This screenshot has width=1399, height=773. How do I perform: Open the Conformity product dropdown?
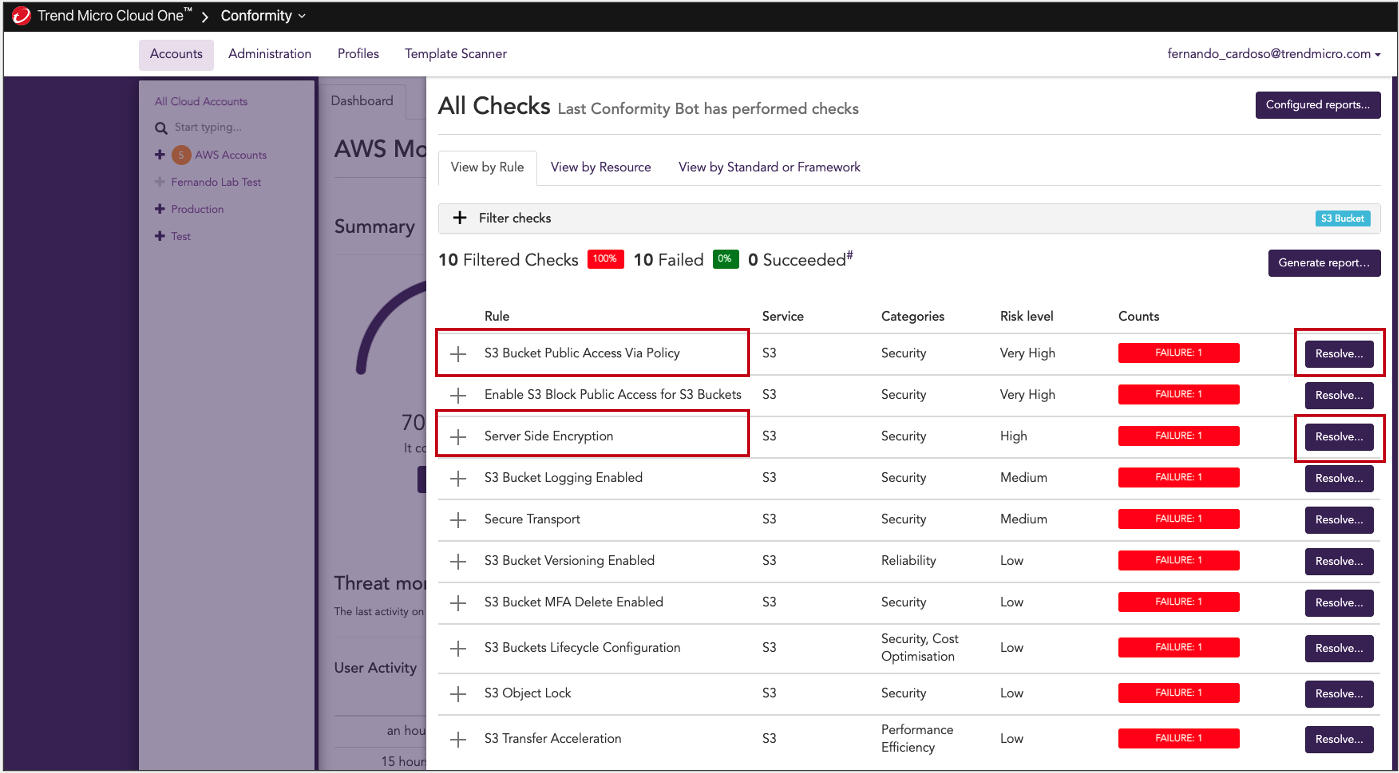[263, 16]
